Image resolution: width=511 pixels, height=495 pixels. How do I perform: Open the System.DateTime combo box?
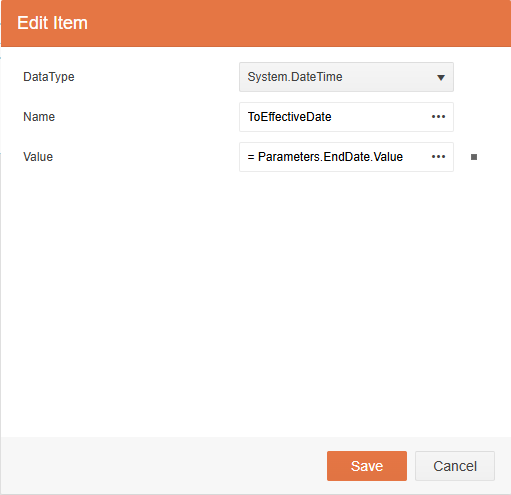(x=346, y=77)
